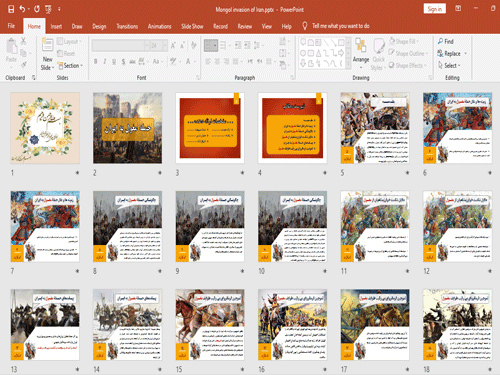Click the right-pointing arrow shape in gallery
500x375 pixels.
click(341, 53)
